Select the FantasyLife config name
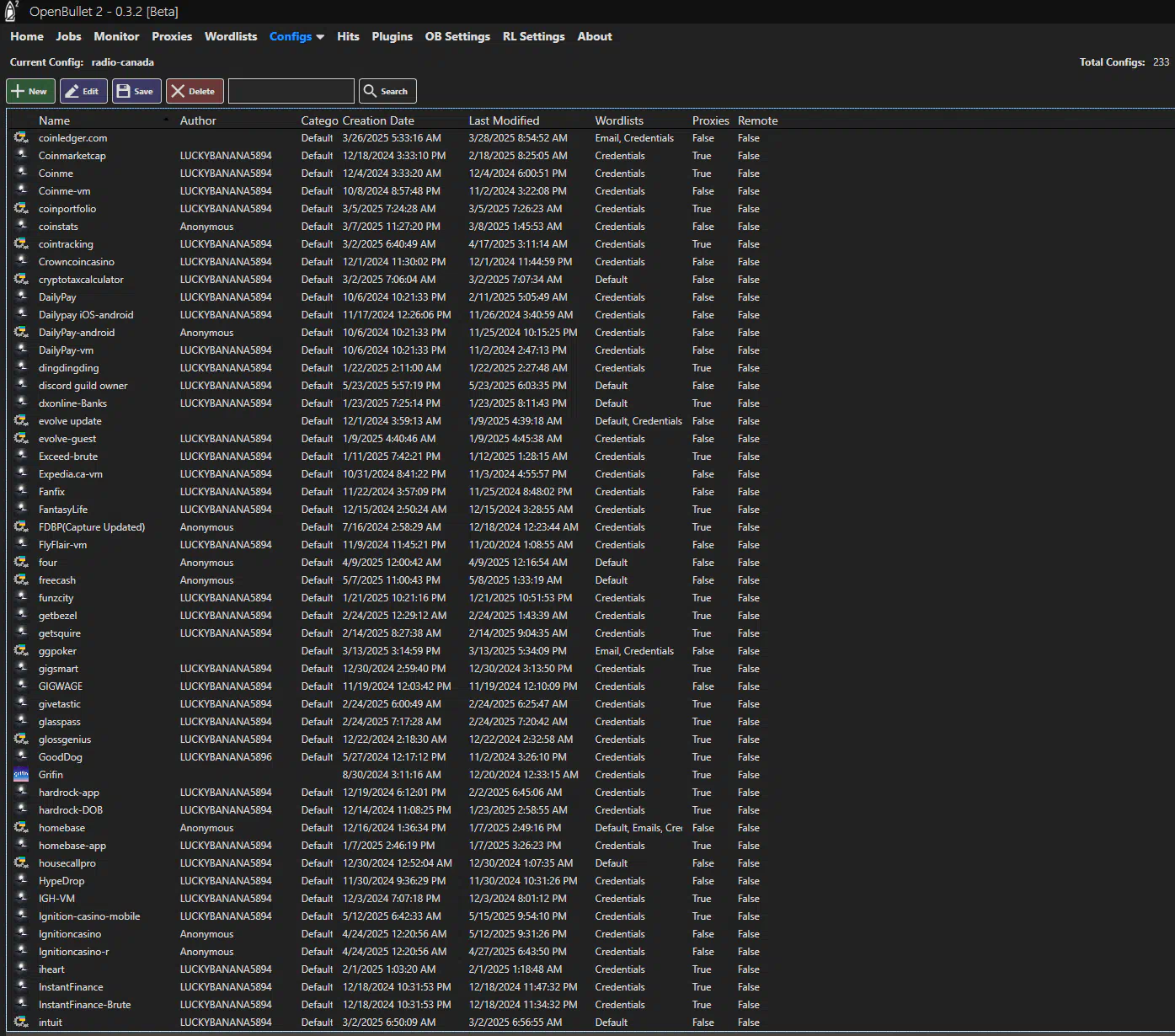 (x=63, y=509)
